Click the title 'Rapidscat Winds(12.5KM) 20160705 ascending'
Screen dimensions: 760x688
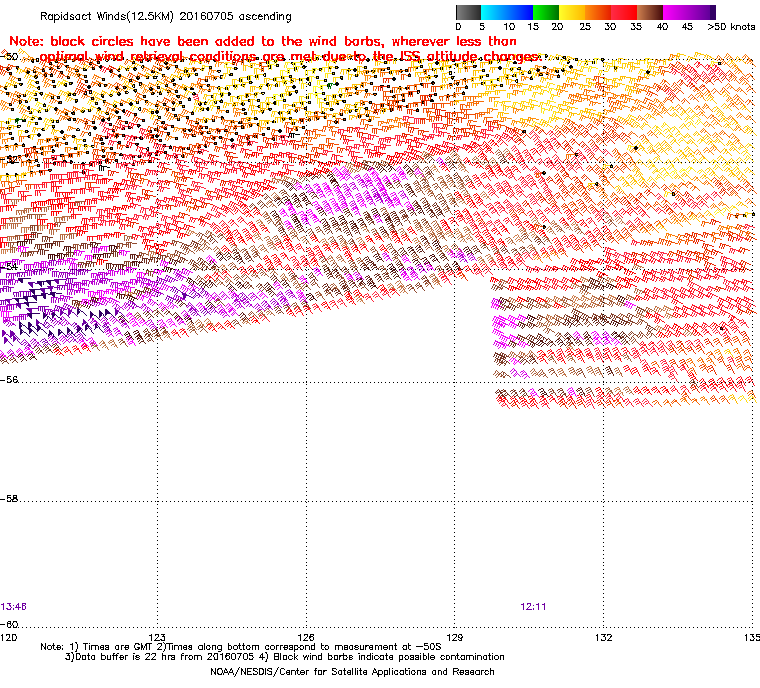166,16
